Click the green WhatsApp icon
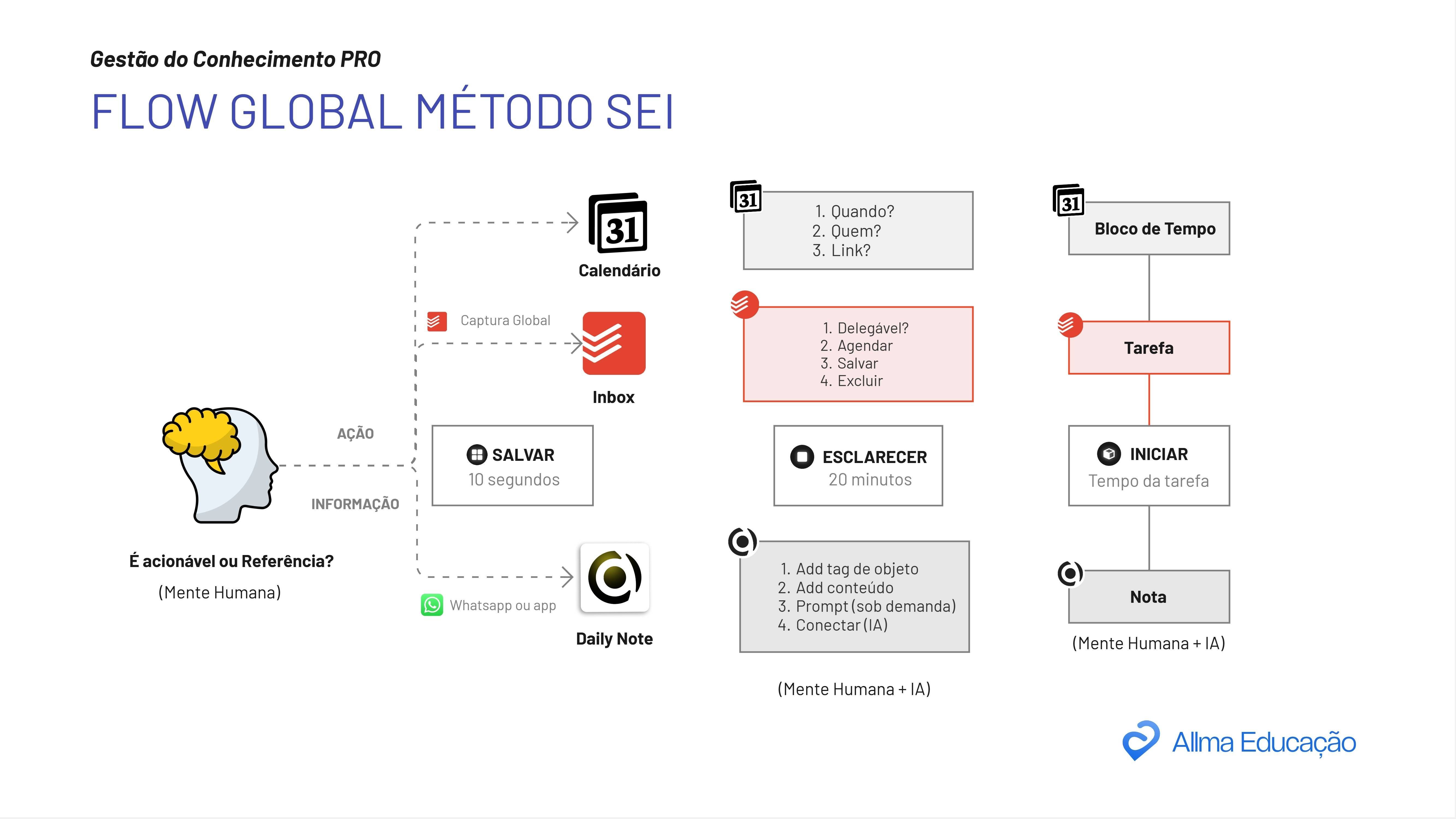The image size is (1456, 819). (432, 605)
